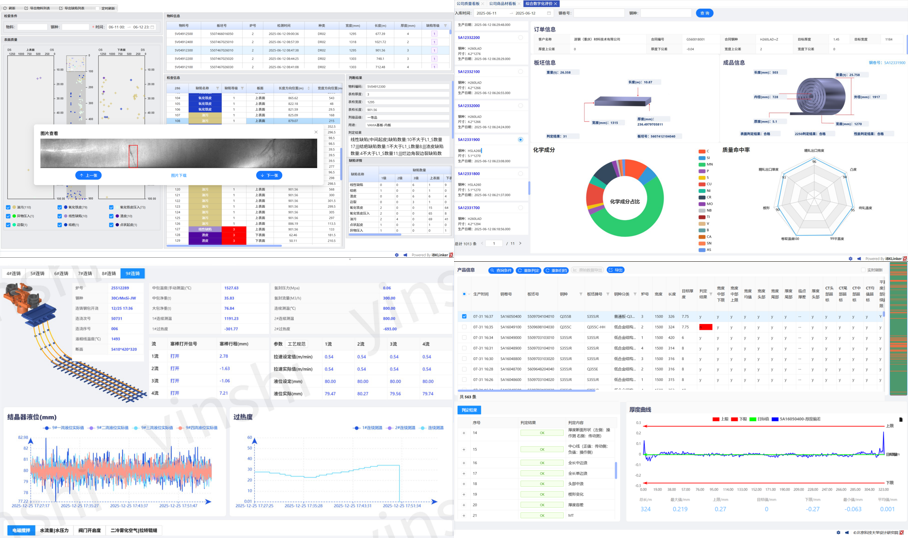
Task: Close the 公司商品材看板 tab with its × icon
Action: click(518, 3)
